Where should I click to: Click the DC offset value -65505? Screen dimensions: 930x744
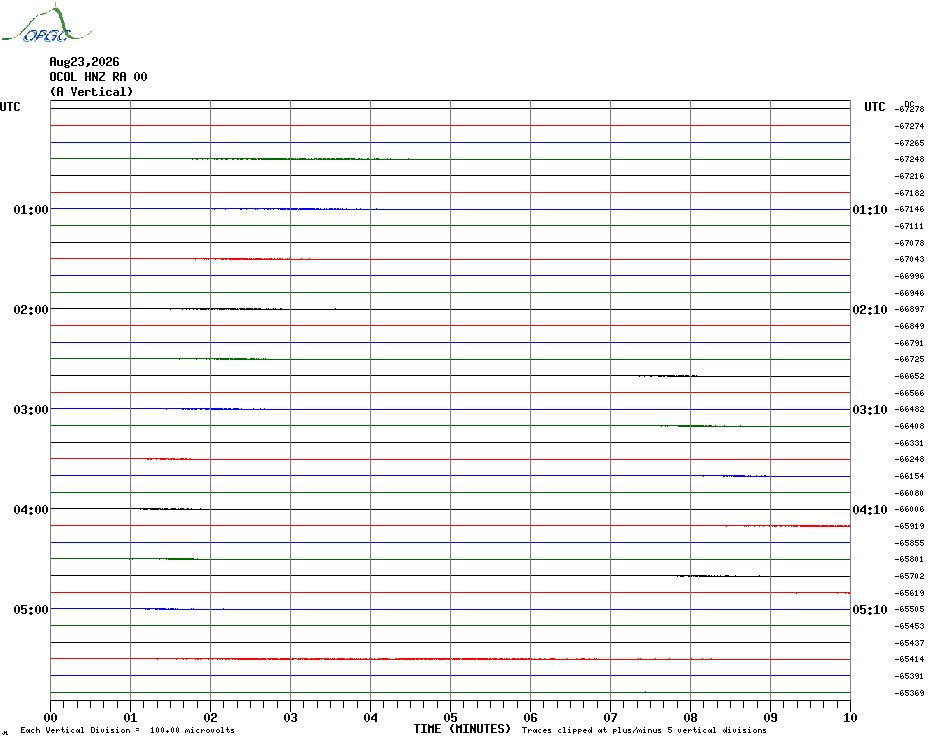coord(909,610)
